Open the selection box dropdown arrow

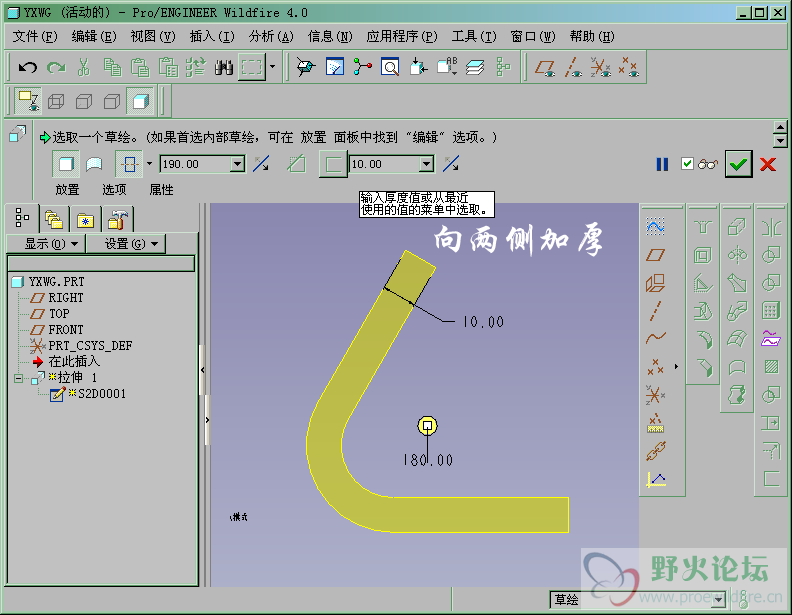273,67
